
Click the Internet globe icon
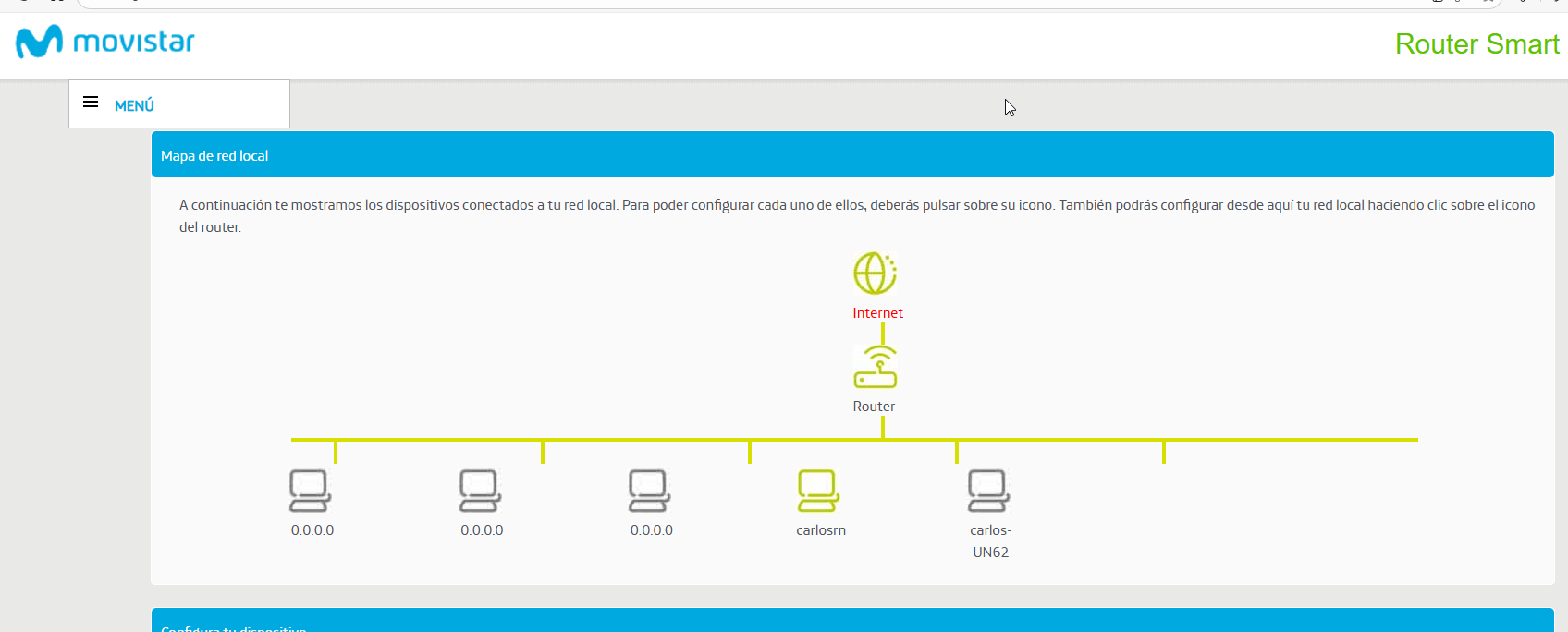875,273
